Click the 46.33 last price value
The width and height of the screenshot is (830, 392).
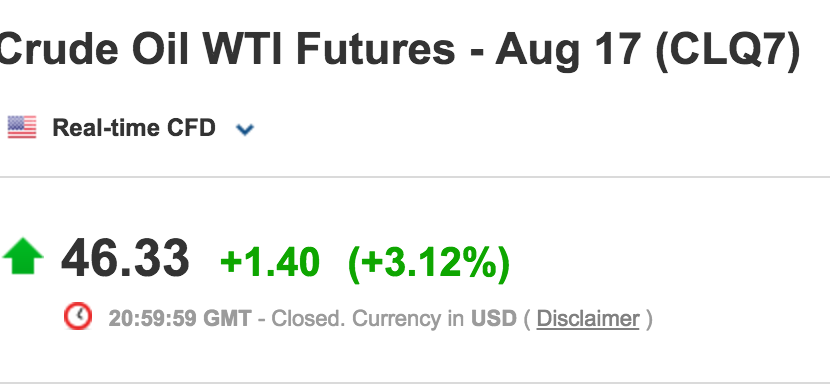125,259
